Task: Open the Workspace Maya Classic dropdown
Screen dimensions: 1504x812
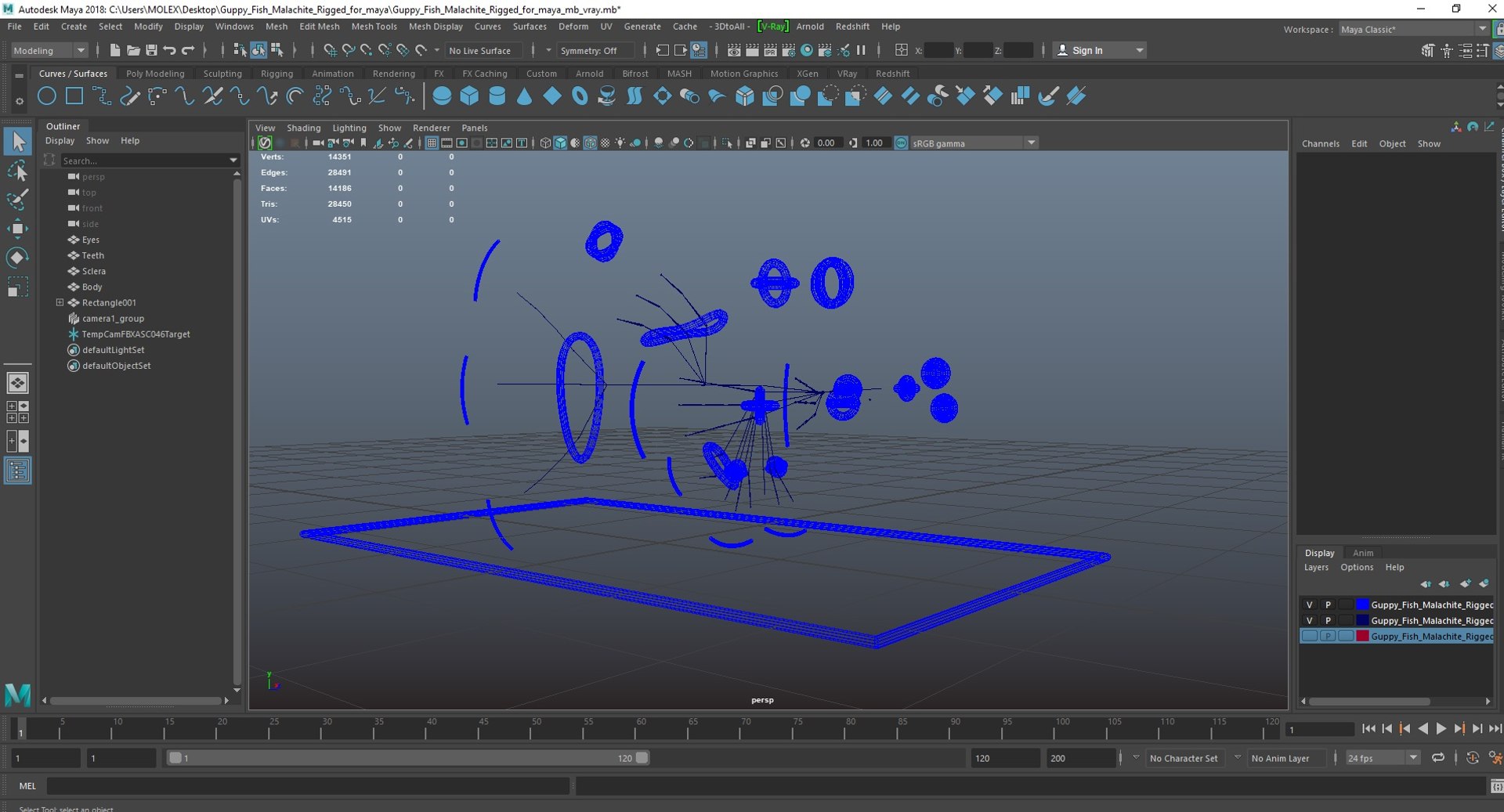Action: point(1413,29)
